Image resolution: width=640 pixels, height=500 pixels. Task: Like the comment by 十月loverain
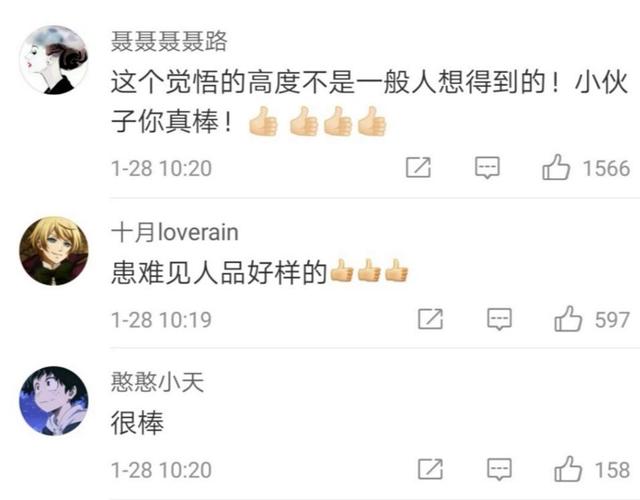[568, 319]
